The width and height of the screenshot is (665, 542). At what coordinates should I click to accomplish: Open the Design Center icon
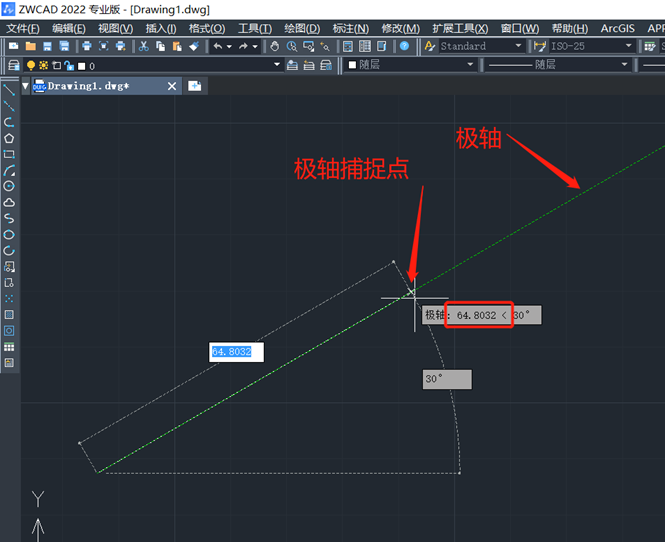click(365, 46)
